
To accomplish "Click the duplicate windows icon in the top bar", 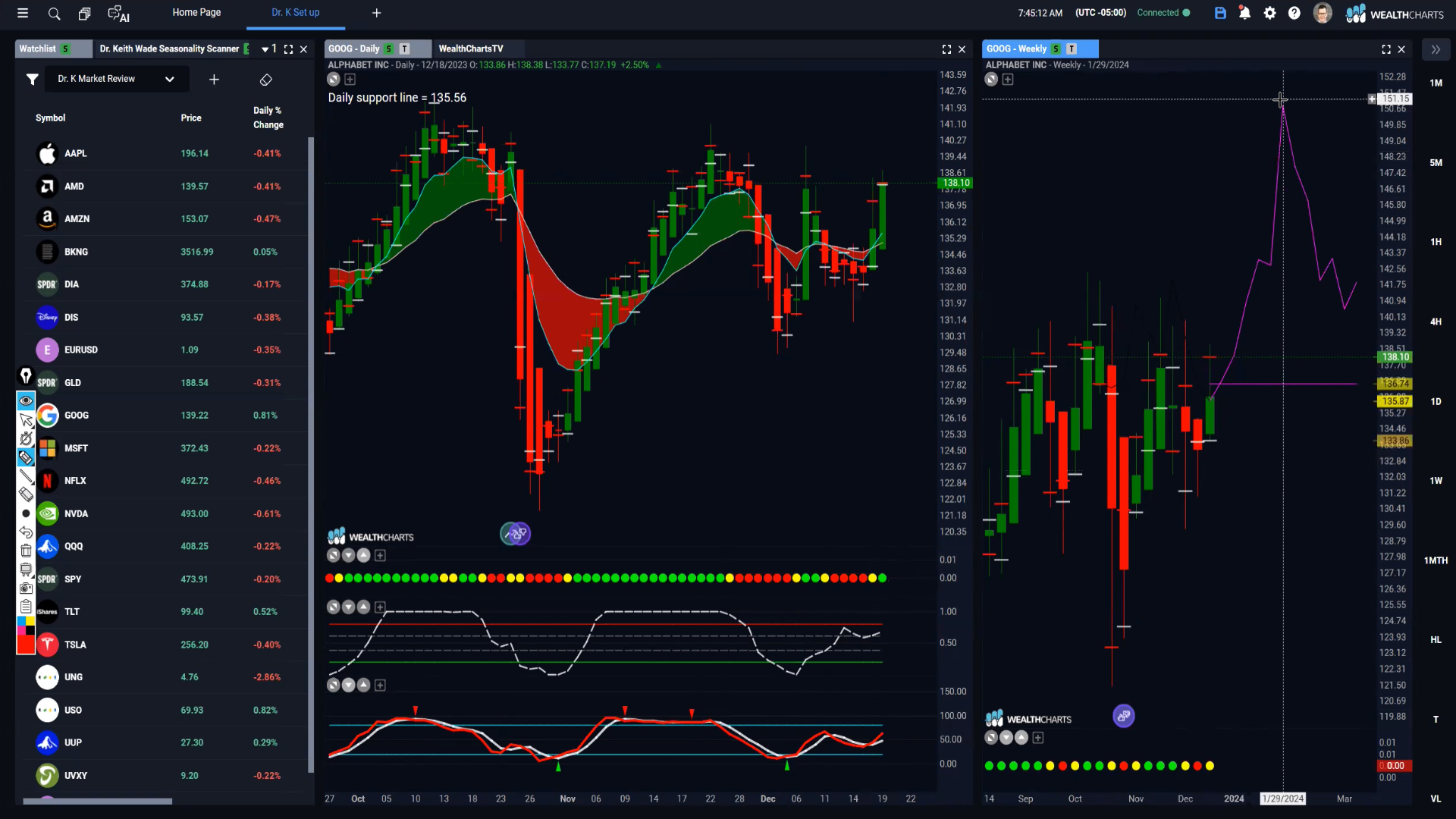I will click(x=84, y=13).
